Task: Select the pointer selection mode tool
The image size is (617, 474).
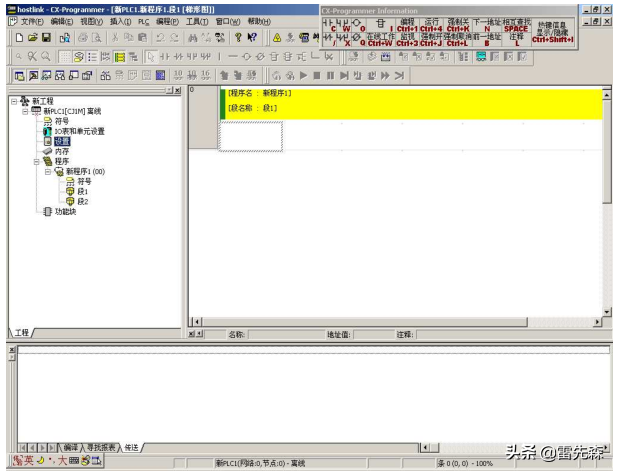Action: (152, 57)
